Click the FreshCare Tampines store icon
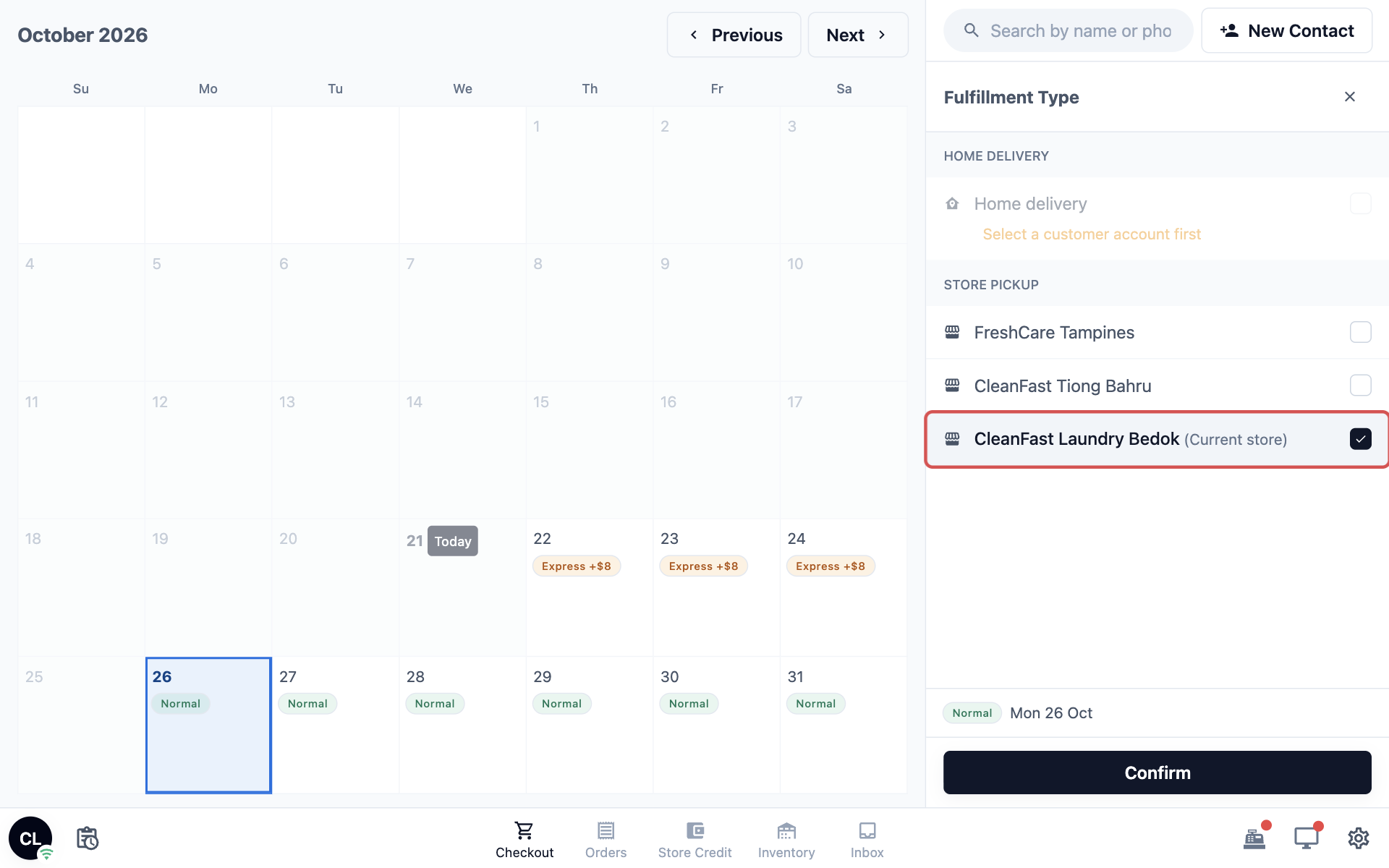The width and height of the screenshot is (1389, 868). click(x=952, y=332)
